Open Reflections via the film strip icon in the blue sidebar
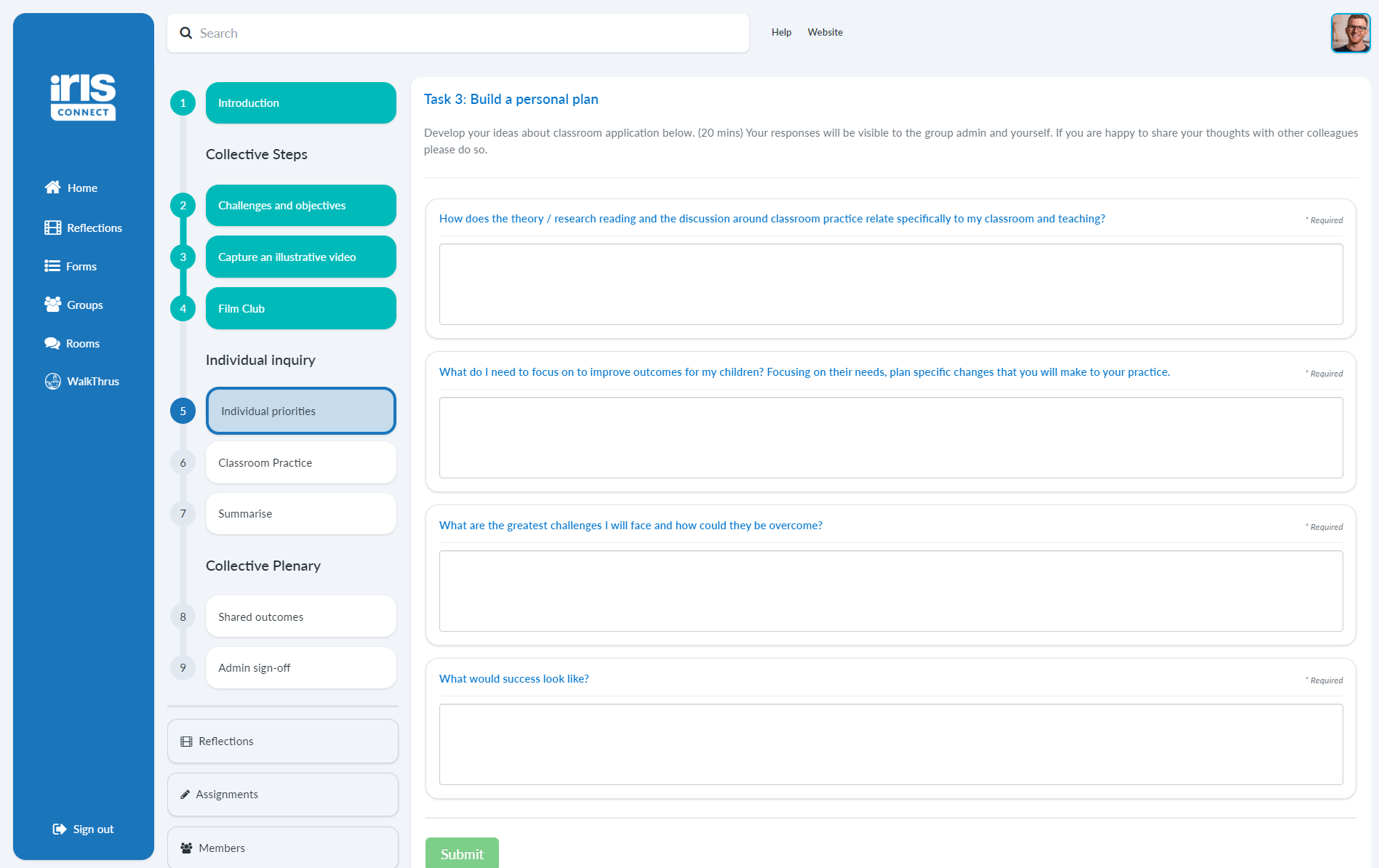The height and width of the screenshot is (868, 1379). 52,228
